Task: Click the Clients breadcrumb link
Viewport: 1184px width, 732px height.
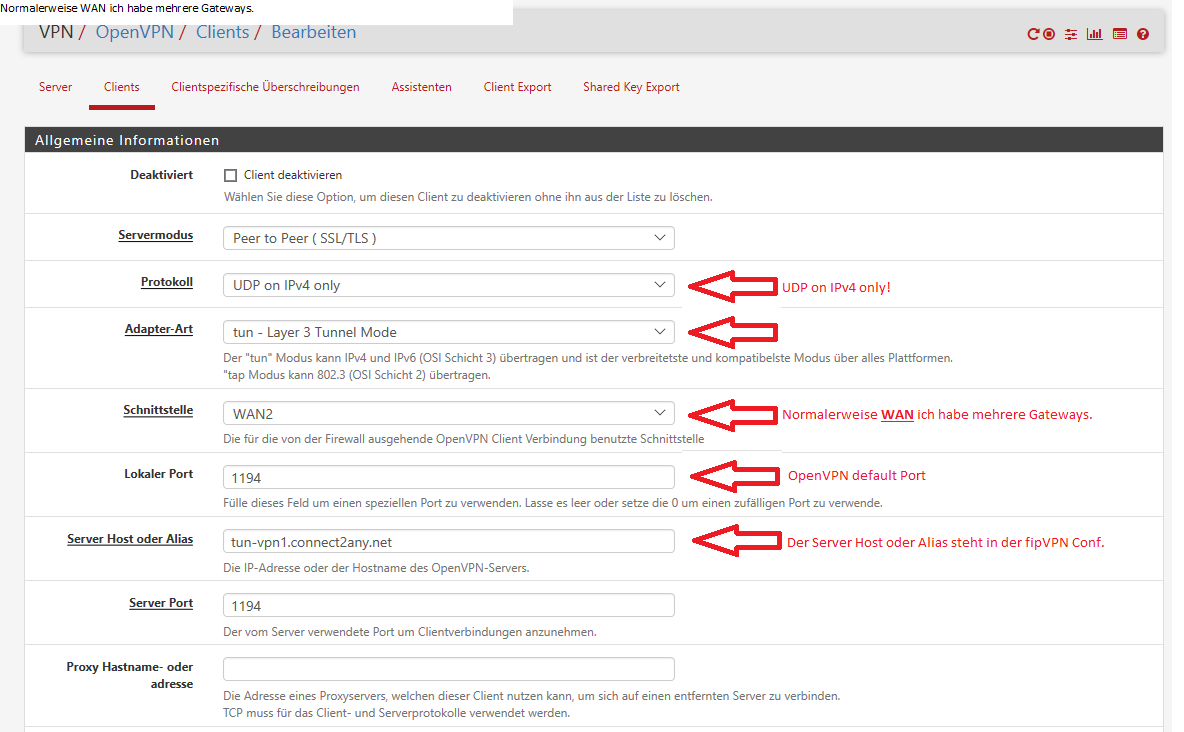Action: point(222,32)
